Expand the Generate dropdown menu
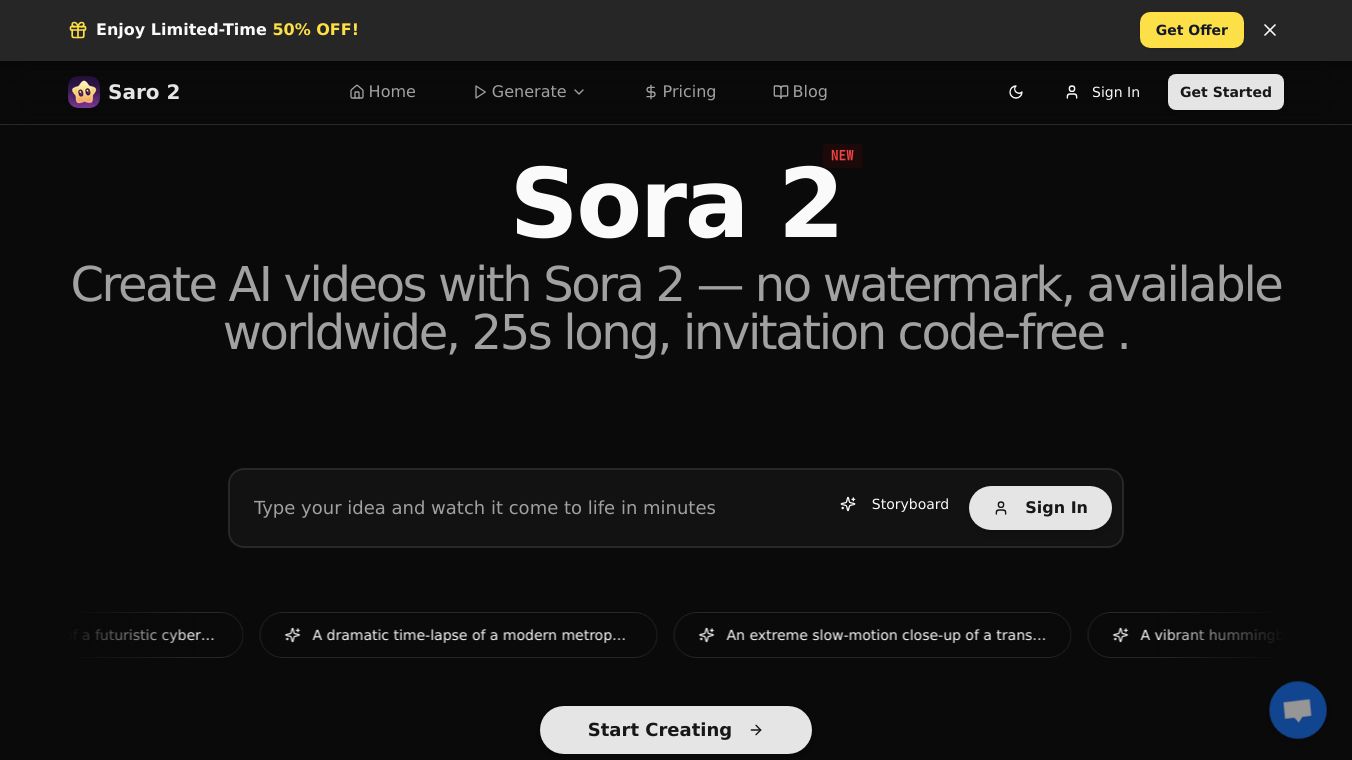1352x760 pixels. tap(529, 92)
